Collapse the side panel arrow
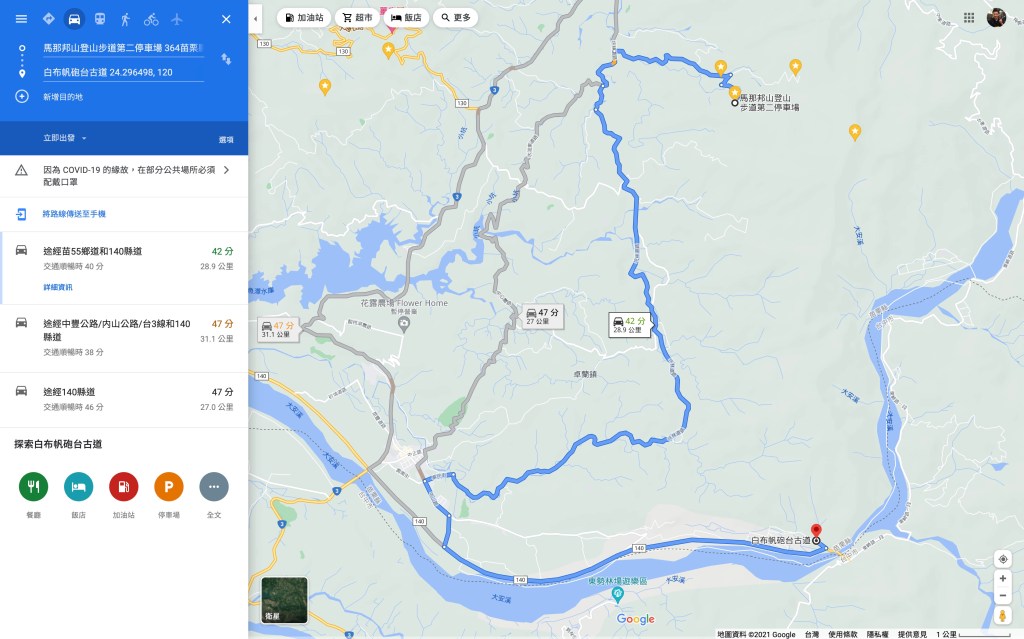This screenshot has height=639, width=1024. [255, 19]
